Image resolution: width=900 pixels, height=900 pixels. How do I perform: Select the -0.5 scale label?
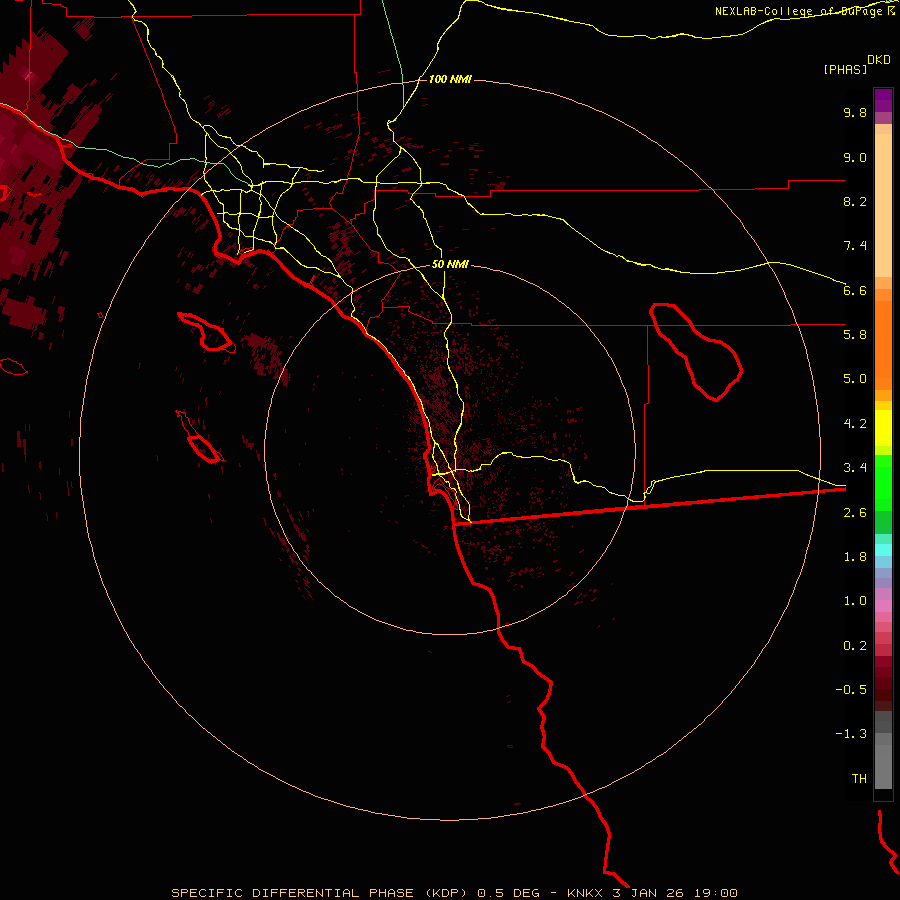[851, 690]
